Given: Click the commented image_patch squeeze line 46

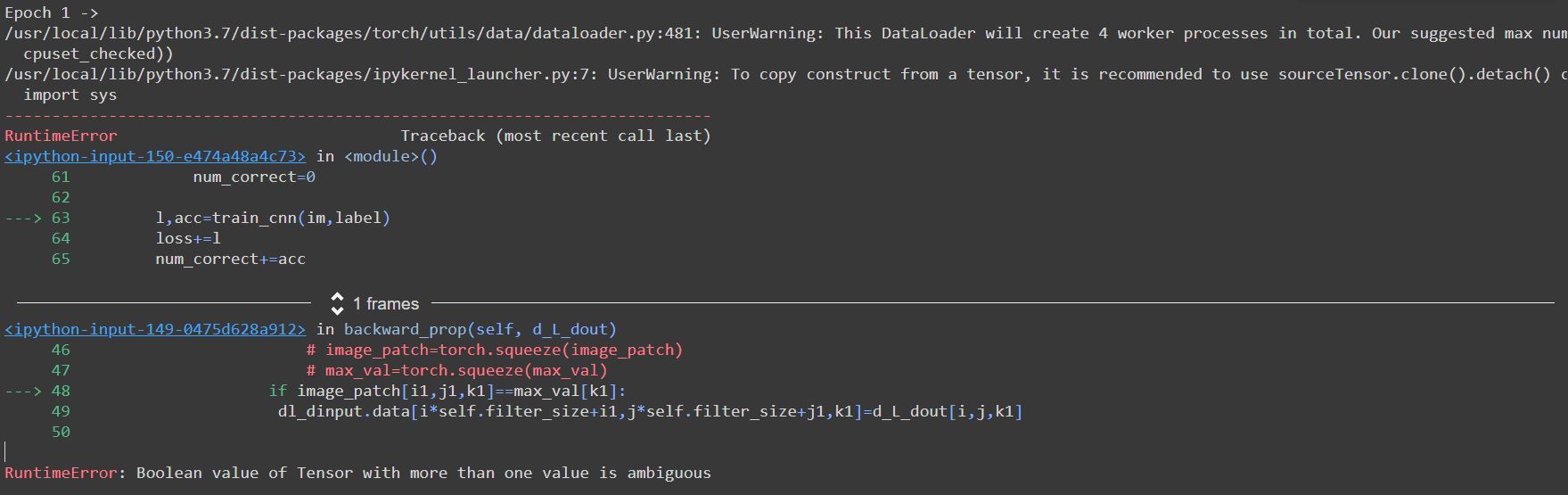Looking at the screenshot, I should click(494, 350).
